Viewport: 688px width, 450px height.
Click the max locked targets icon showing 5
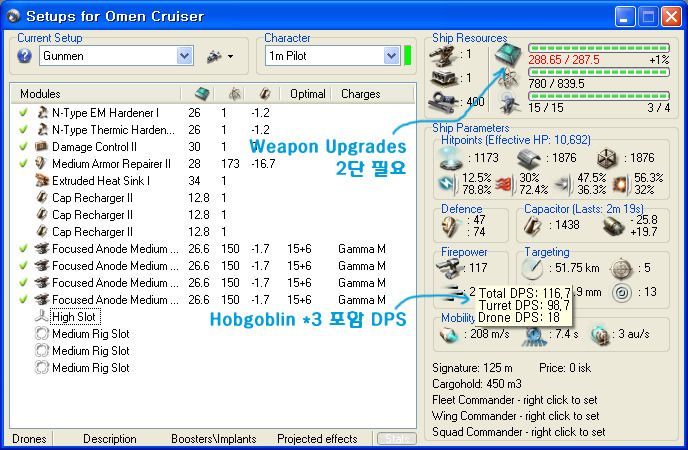click(x=622, y=268)
